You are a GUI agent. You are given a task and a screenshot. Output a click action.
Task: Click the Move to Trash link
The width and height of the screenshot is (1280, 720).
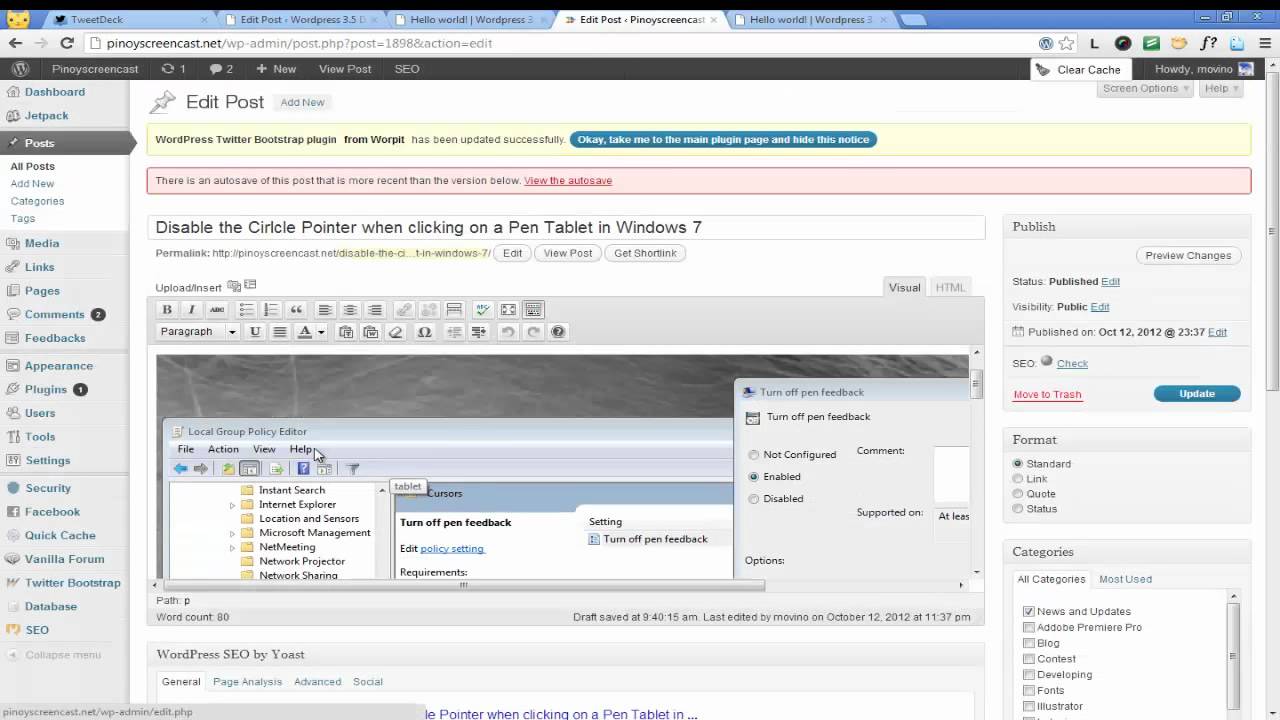pyautogui.click(x=1047, y=394)
